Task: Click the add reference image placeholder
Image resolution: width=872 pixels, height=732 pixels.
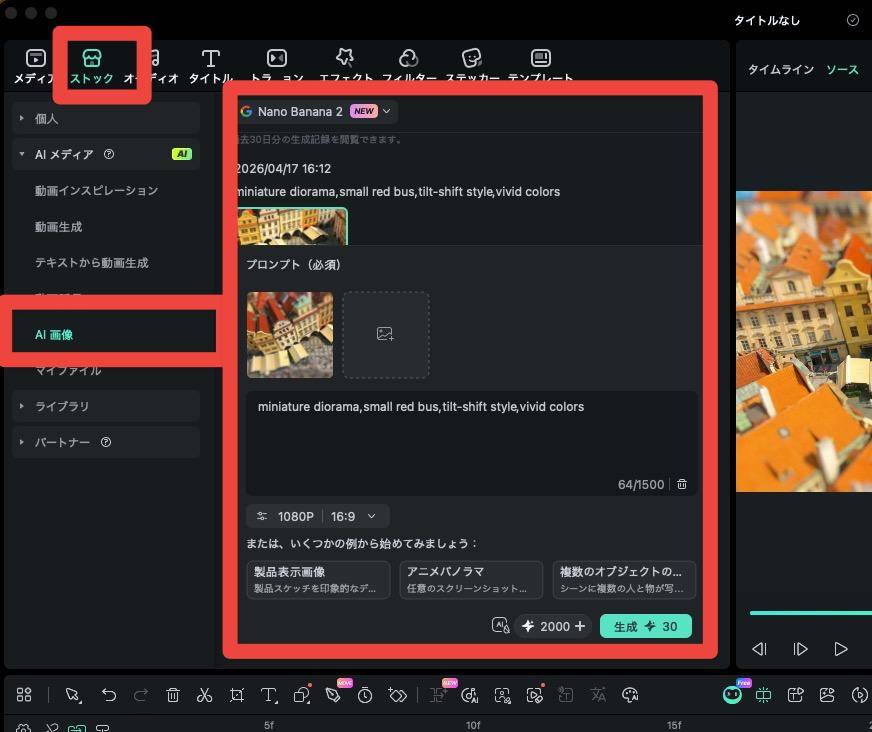Action: coord(386,335)
